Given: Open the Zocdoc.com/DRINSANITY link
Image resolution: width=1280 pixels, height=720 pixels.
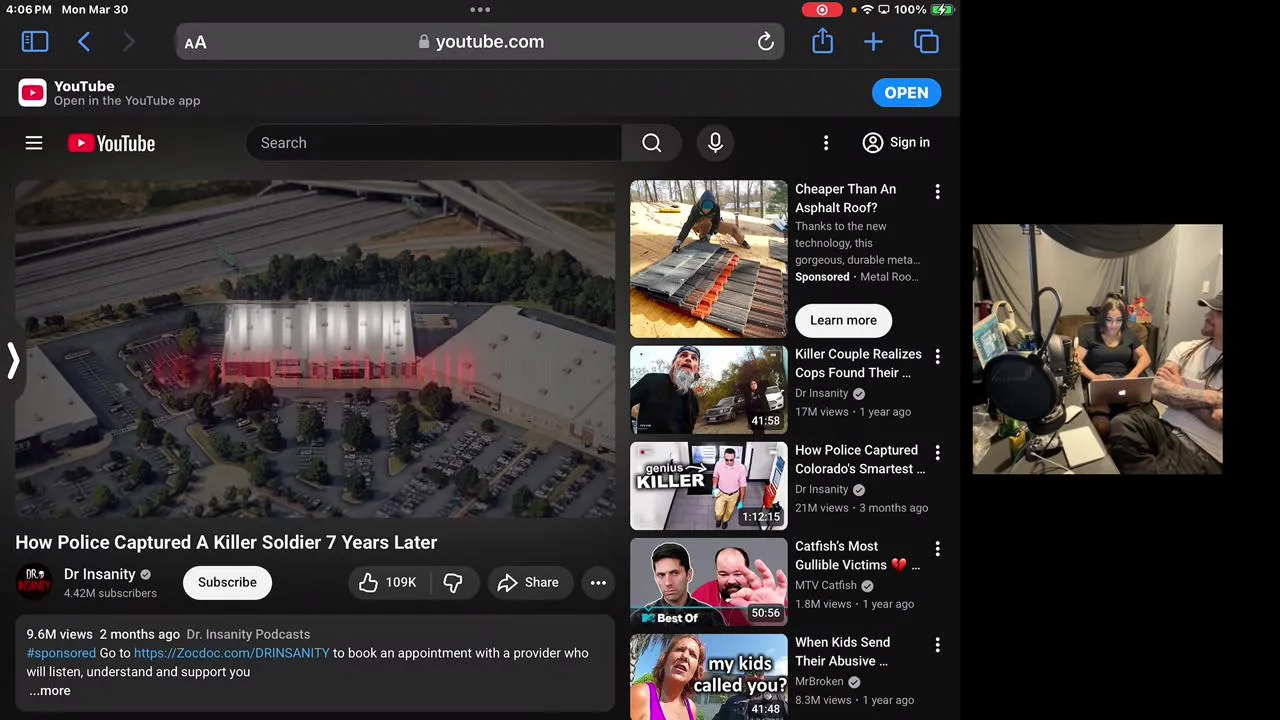Looking at the screenshot, I should pos(232,653).
